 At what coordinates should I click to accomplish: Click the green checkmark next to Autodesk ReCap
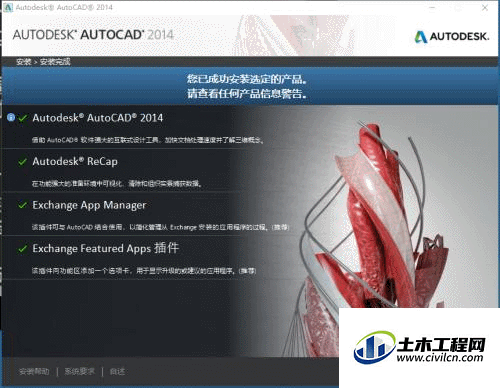tap(23, 162)
